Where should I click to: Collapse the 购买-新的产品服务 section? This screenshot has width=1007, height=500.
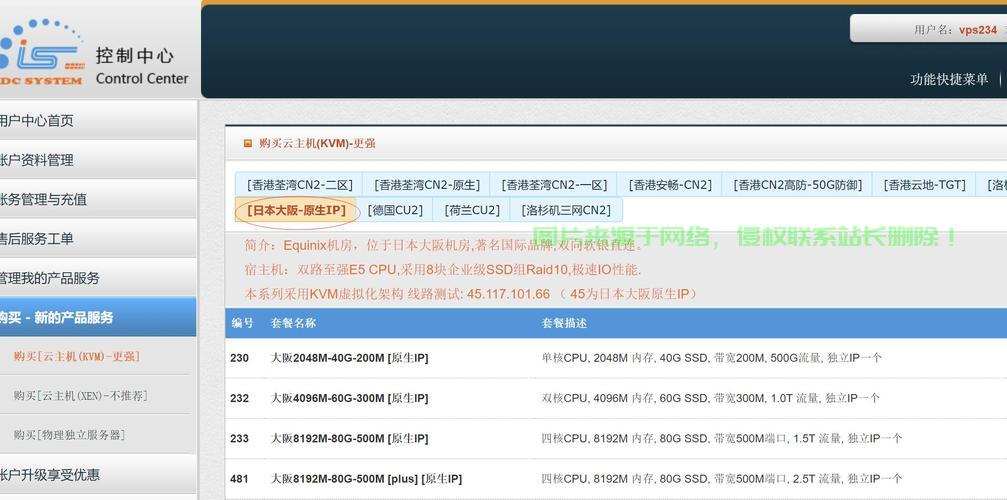58,318
